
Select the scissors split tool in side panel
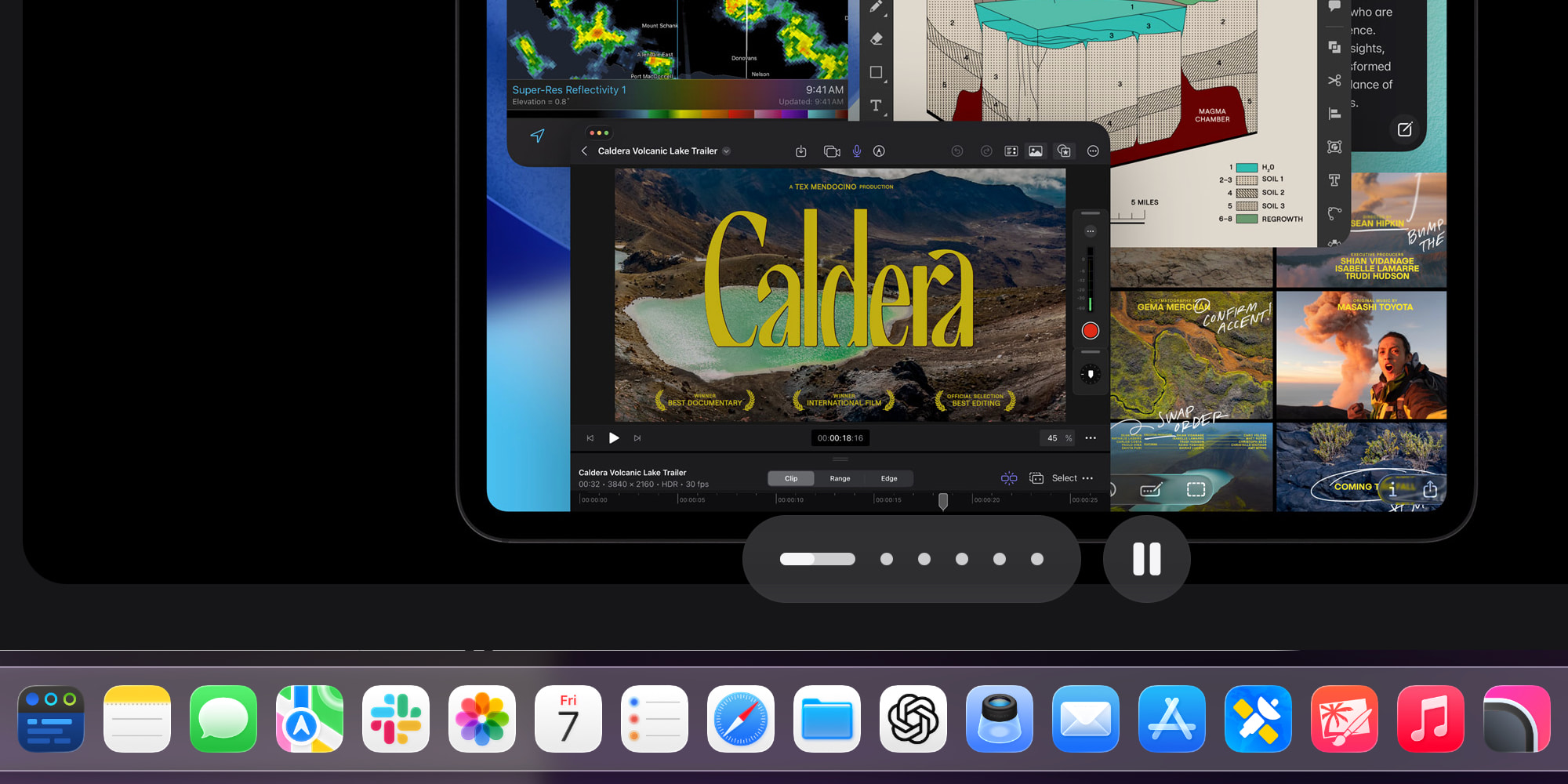point(1334,80)
